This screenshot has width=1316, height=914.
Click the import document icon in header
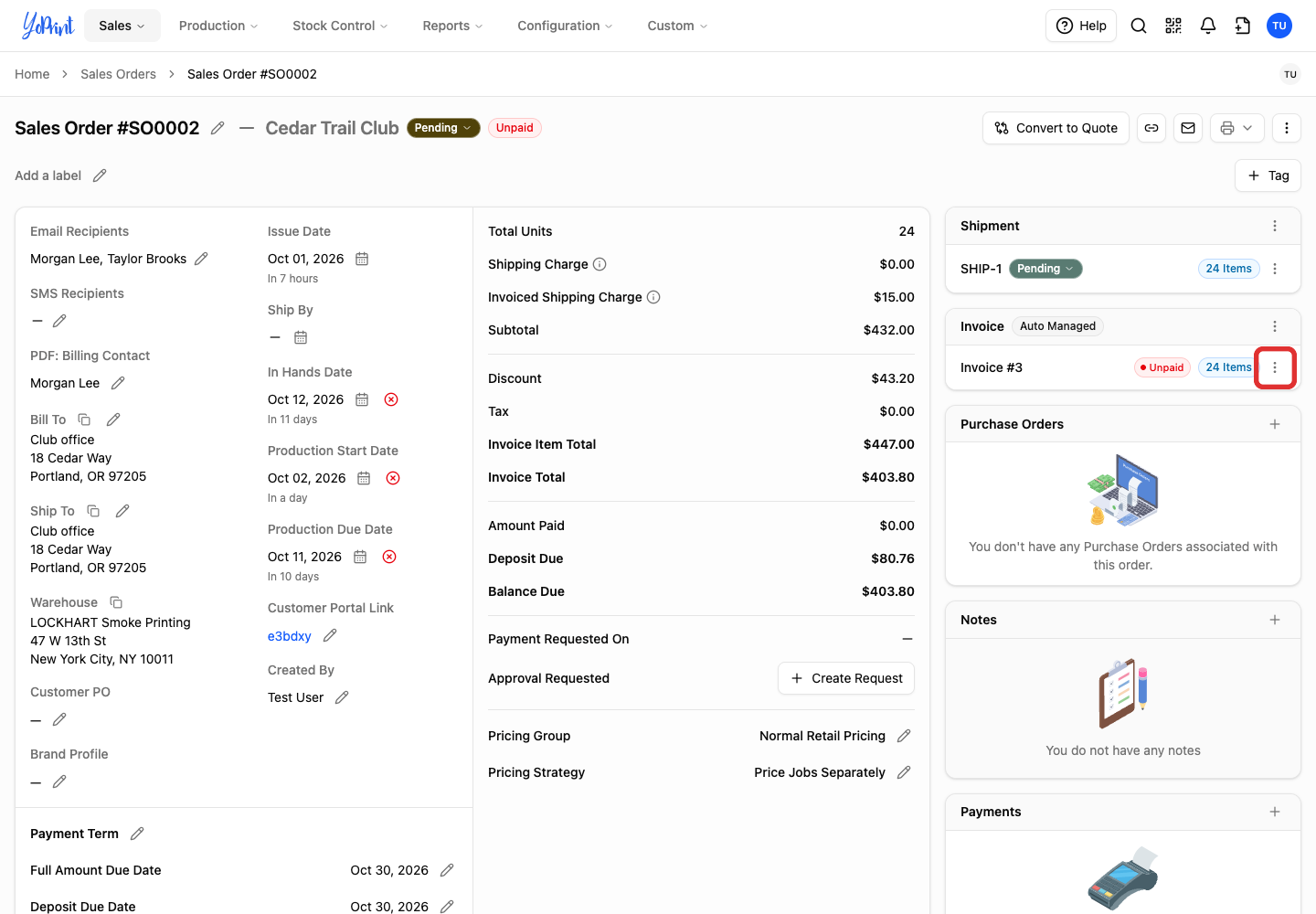[1243, 26]
